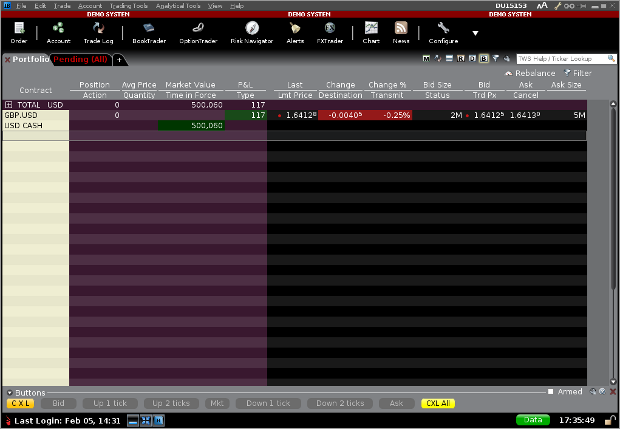The width and height of the screenshot is (620, 429).
Task: Click the Up 1 tick button
Action: coord(110,403)
